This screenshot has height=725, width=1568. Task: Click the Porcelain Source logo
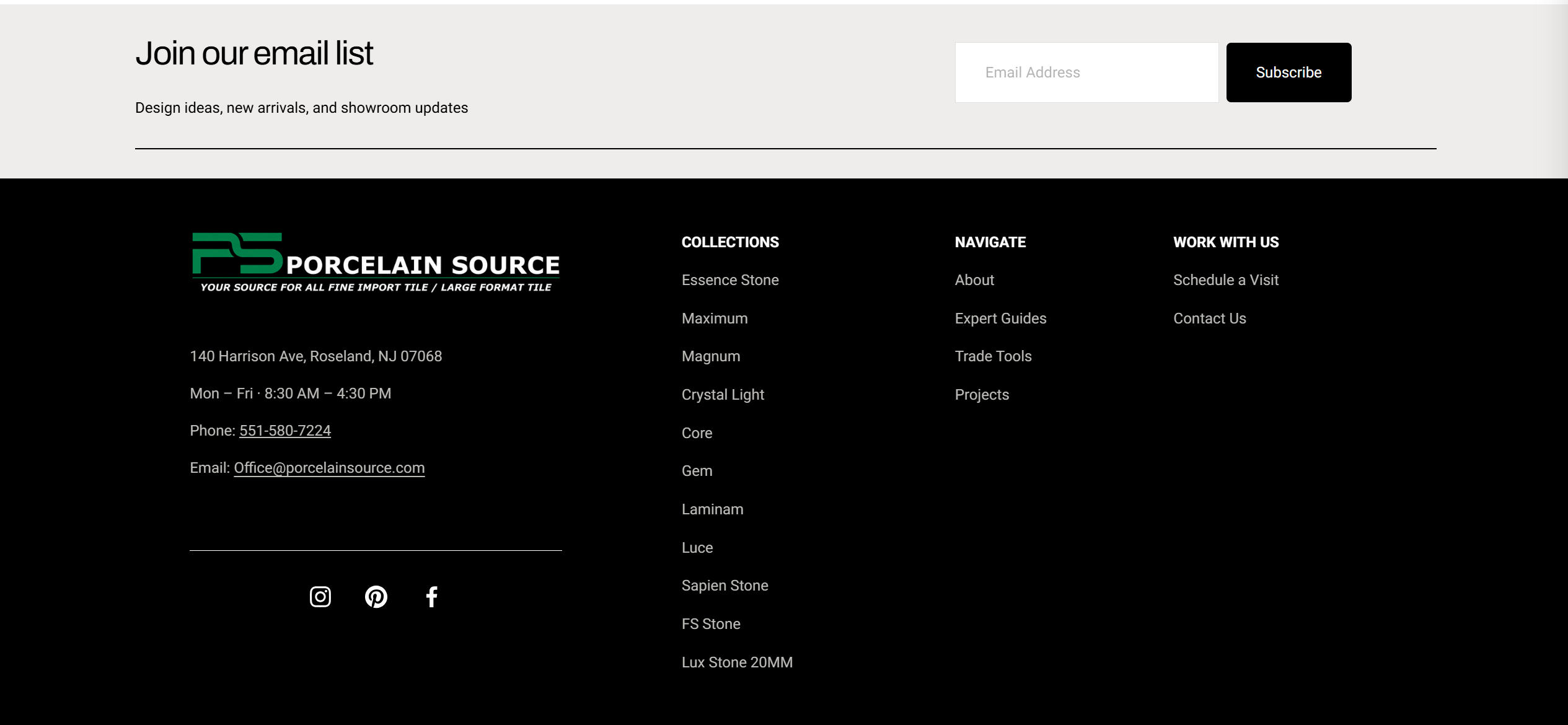(x=376, y=263)
